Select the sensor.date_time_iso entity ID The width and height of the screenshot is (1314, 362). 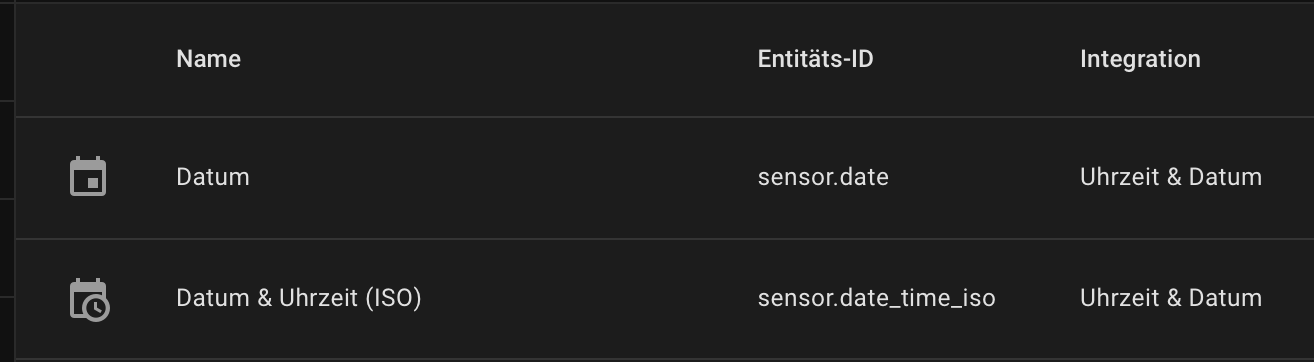(x=877, y=298)
